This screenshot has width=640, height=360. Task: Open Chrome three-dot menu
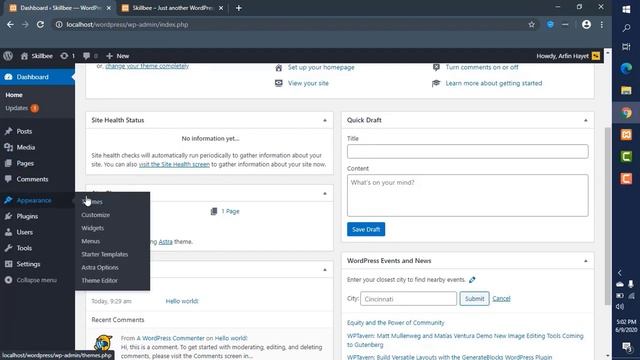click(x=602, y=24)
